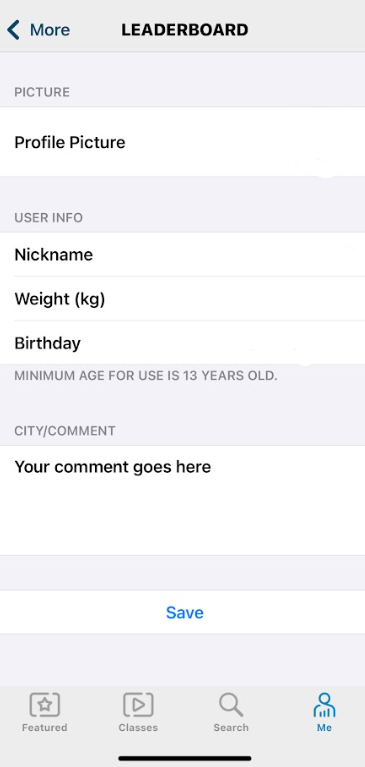Edit the Nickname field
Viewport: 365px width, 767px height.
coord(182,254)
